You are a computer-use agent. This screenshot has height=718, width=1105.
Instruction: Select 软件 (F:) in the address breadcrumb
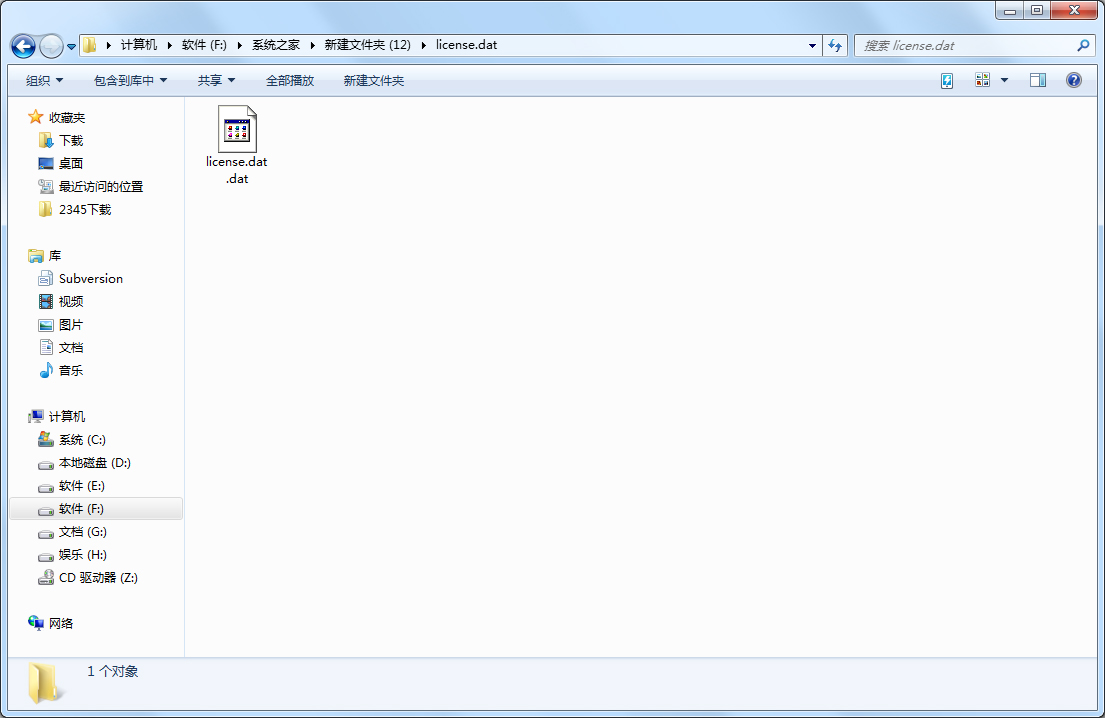click(x=204, y=45)
